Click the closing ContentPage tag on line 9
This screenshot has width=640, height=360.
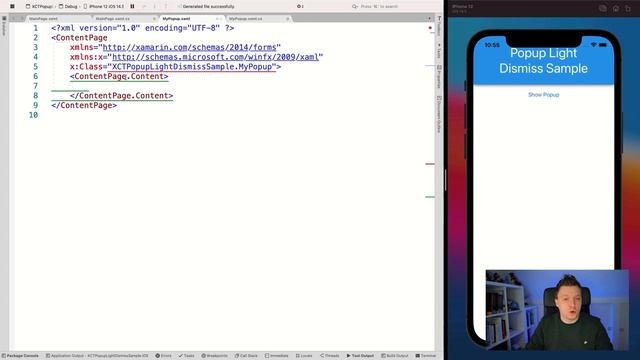[84, 105]
